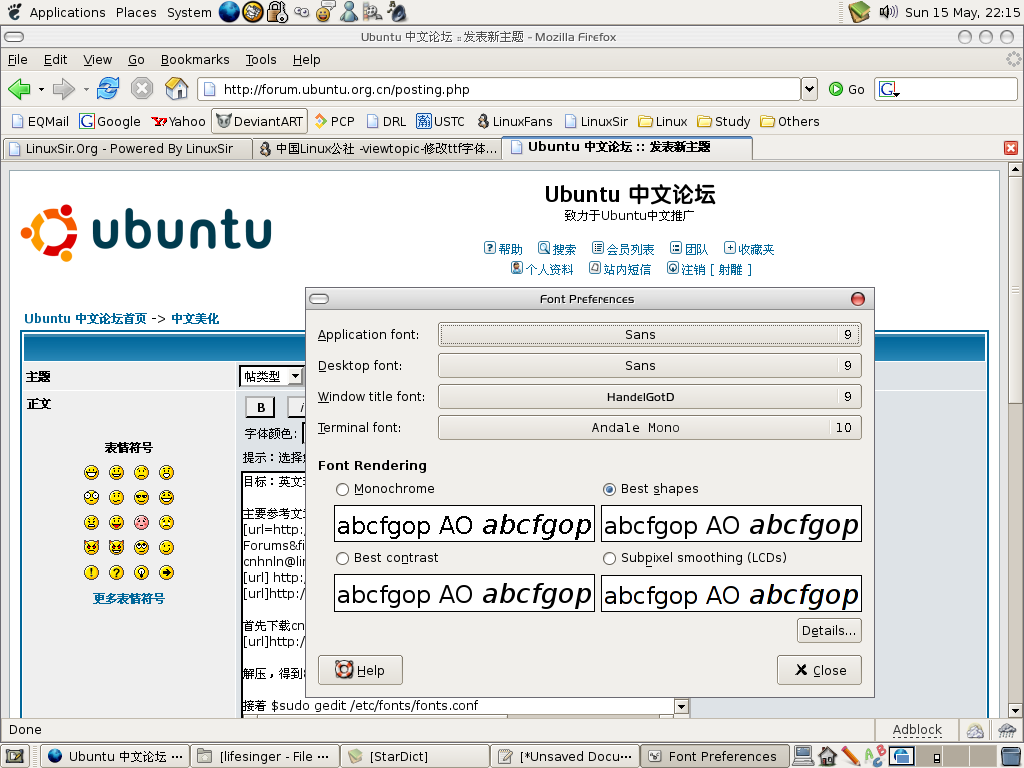The width and height of the screenshot is (1024, 768).
Task: Open the colorful ABC launcher in bottom panel
Action: [x=875, y=756]
